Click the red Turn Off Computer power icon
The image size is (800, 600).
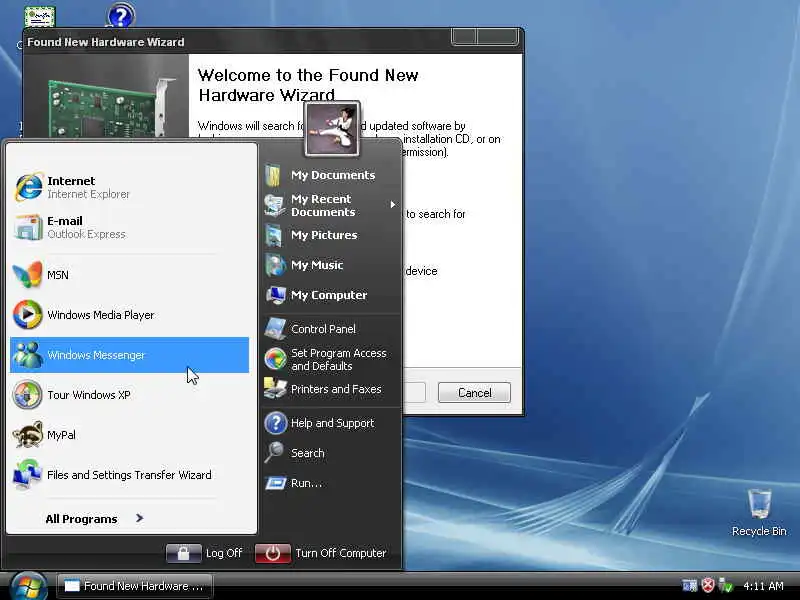point(272,553)
